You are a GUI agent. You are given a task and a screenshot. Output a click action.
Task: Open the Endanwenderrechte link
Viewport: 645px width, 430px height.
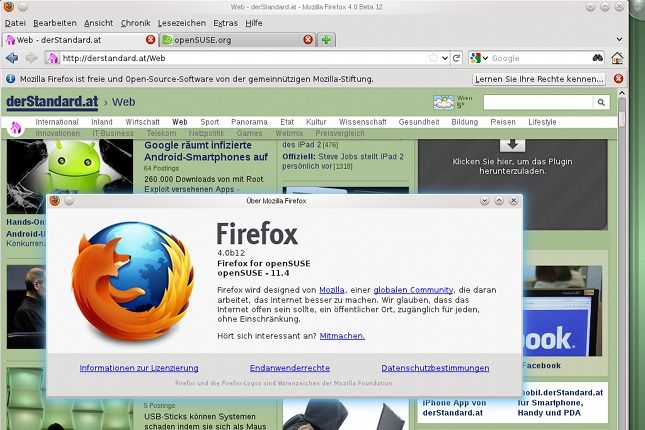pyautogui.click(x=290, y=368)
